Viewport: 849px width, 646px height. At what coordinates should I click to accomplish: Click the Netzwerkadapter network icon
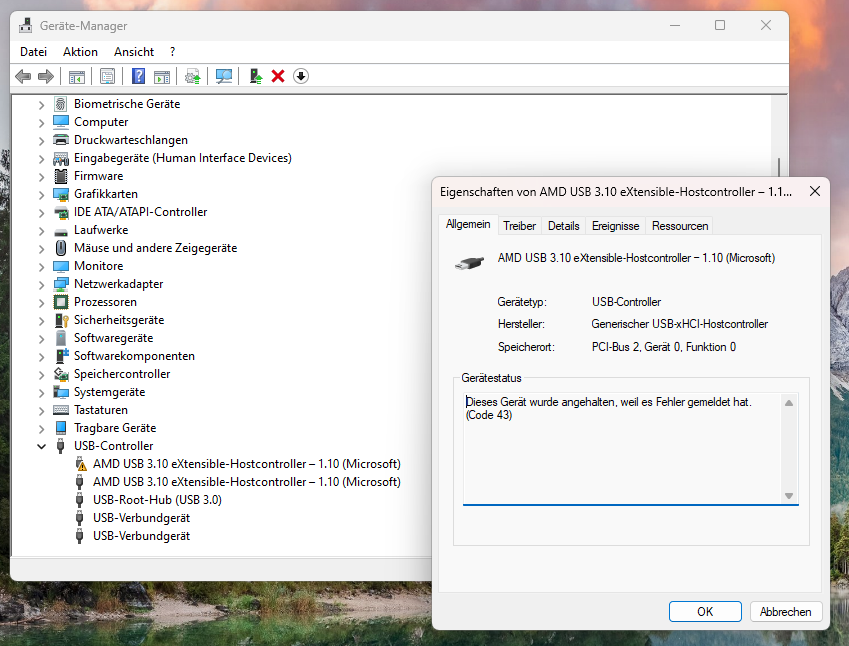(61, 284)
